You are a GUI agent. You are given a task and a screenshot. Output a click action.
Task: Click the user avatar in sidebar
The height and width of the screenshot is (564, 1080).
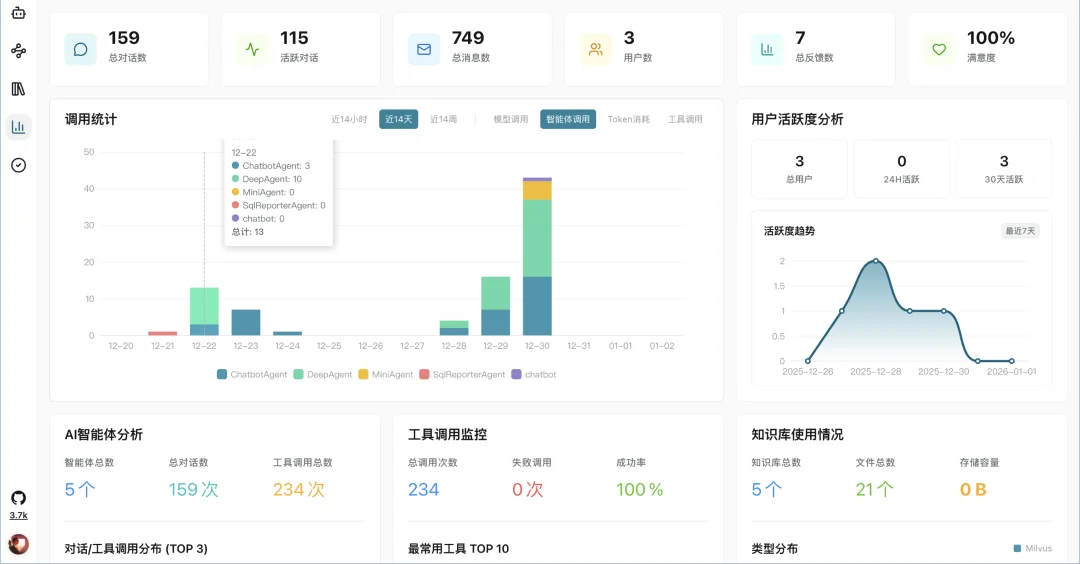coord(19,544)
